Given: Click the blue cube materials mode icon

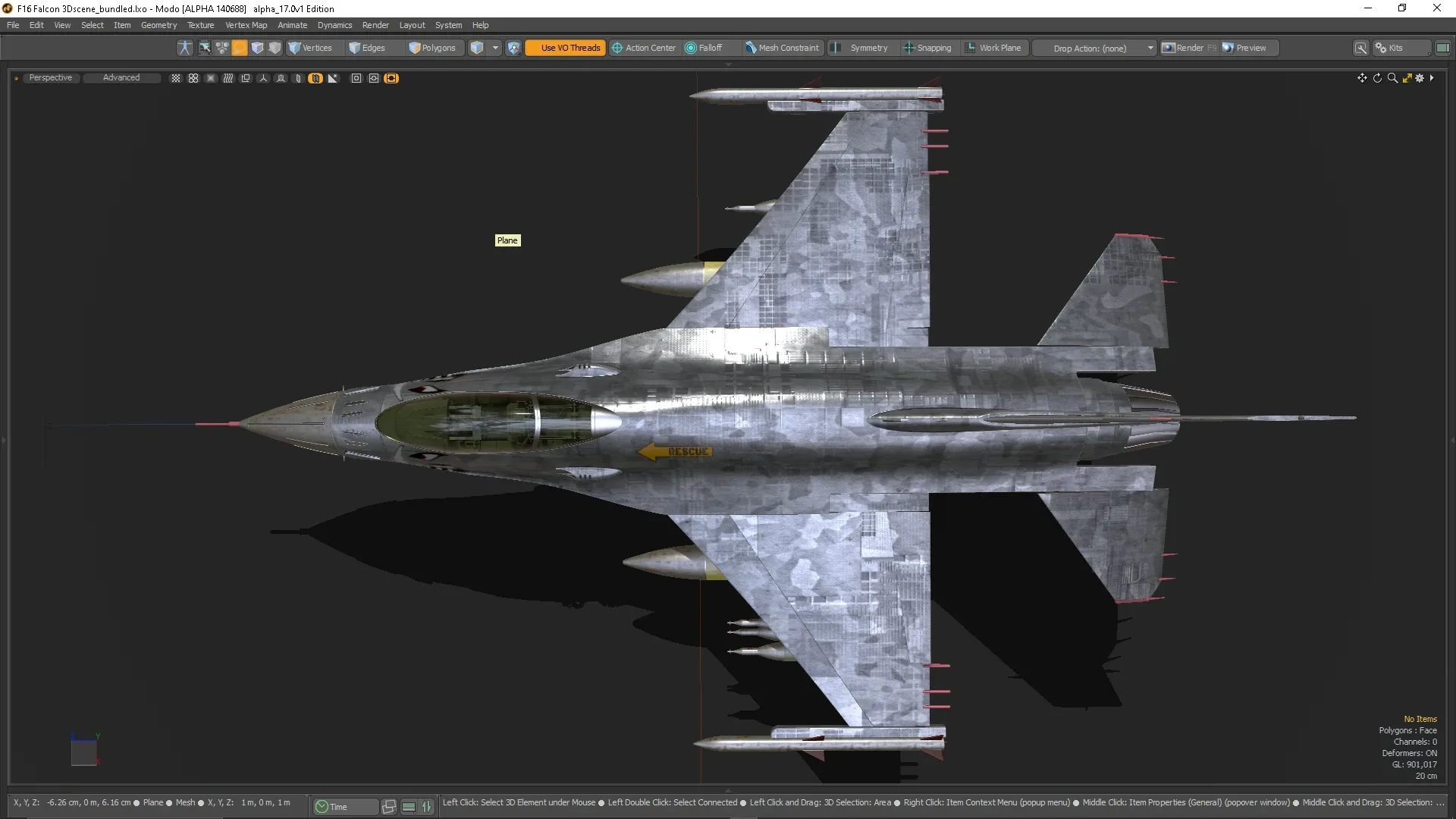Looking at the screenshot, I should (257, 48).
